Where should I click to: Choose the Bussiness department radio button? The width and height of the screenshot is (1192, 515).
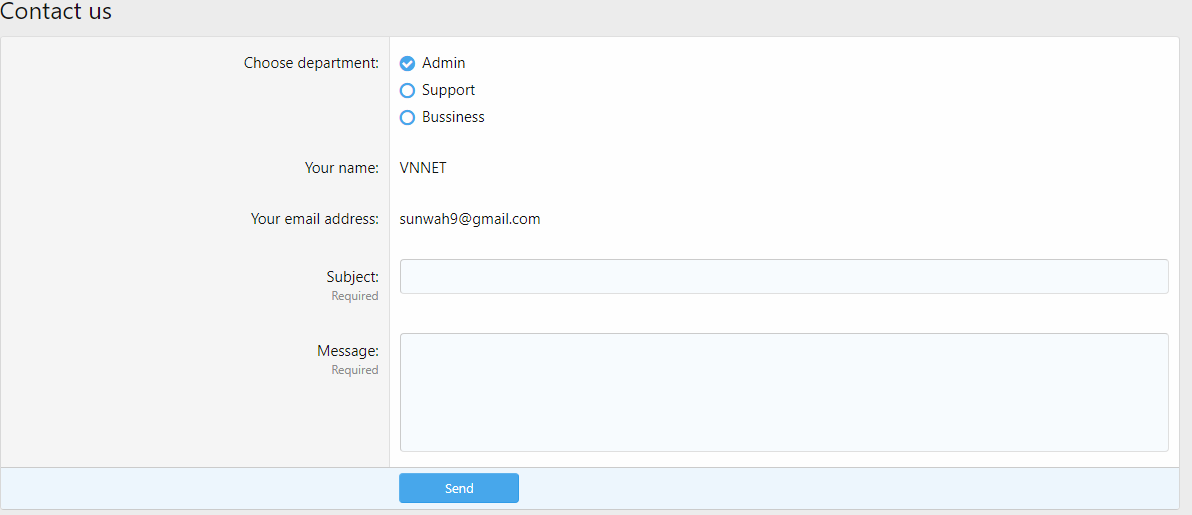[407, 118]
